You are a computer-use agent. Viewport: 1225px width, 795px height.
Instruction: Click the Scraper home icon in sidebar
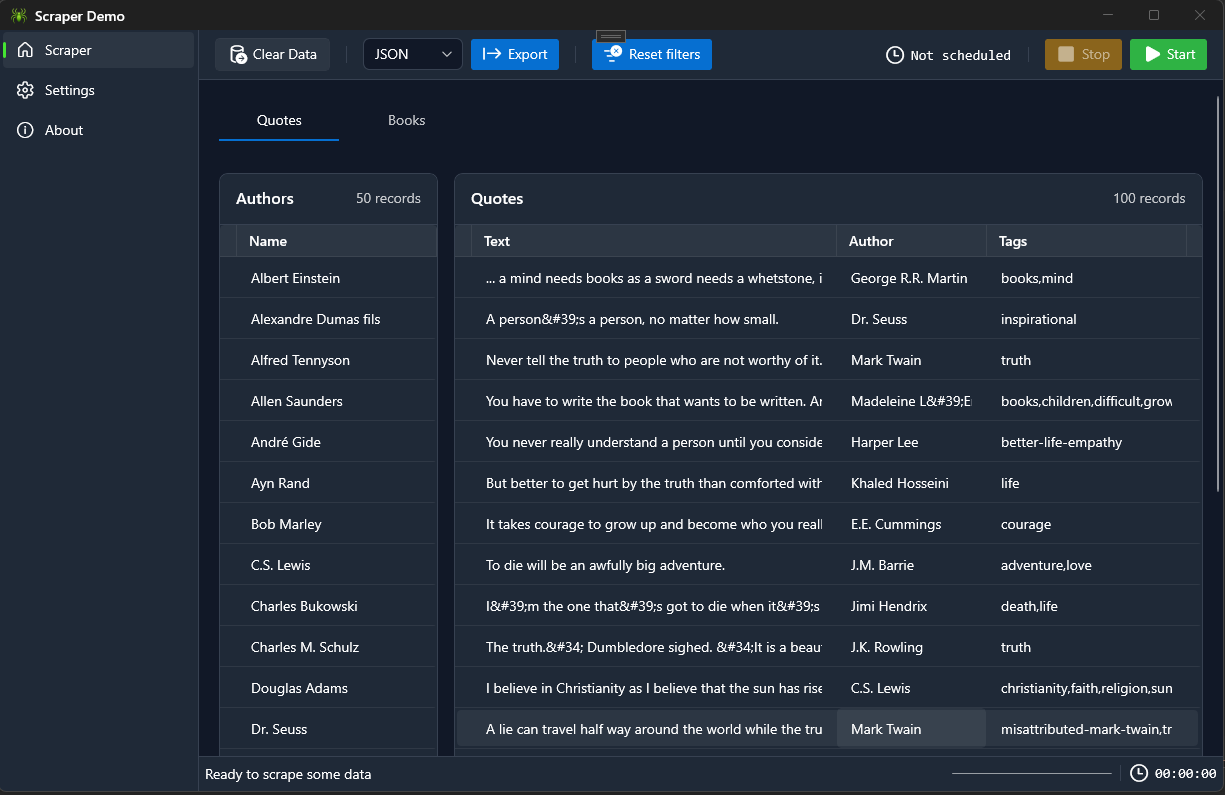click(25, 50)
